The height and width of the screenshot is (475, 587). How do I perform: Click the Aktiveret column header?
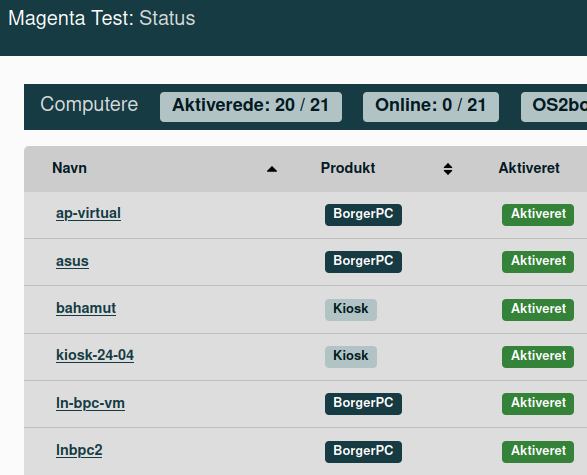pyautogui.click(x=529, y=168)
